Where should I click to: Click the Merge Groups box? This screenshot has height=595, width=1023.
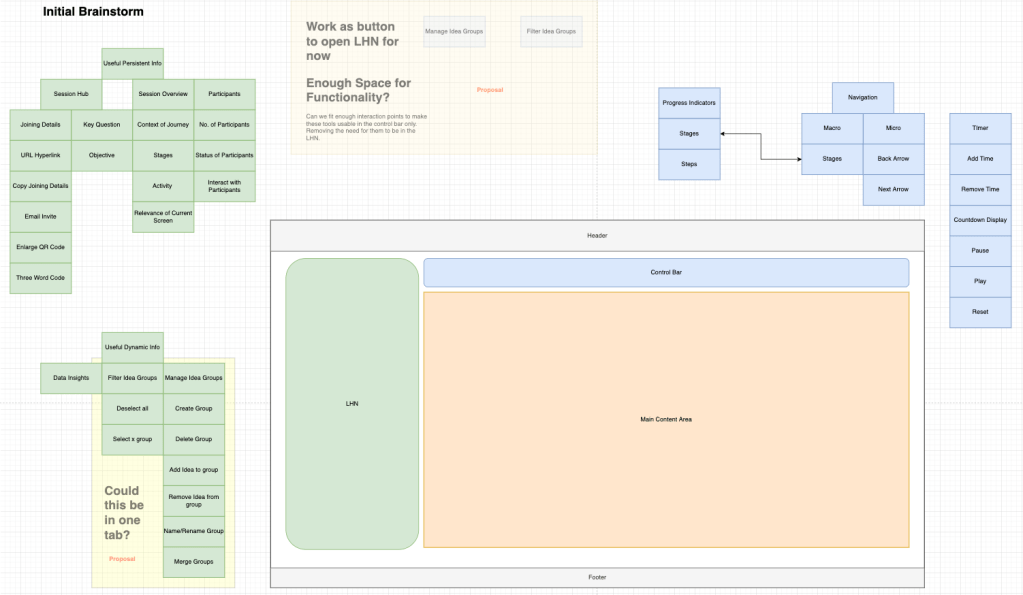194,562
